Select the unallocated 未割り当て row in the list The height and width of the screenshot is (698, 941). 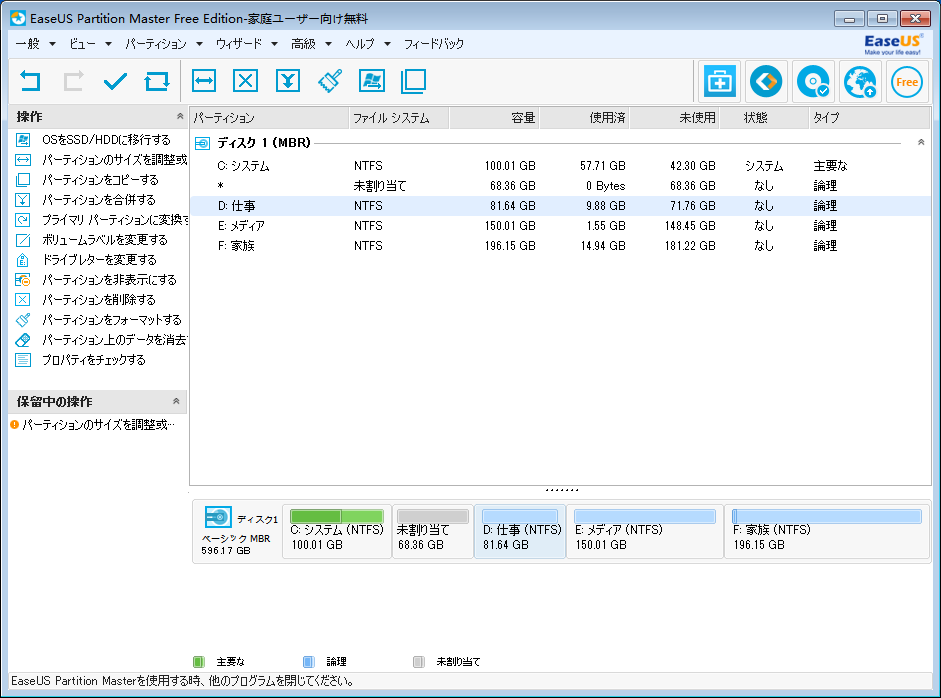560,186
